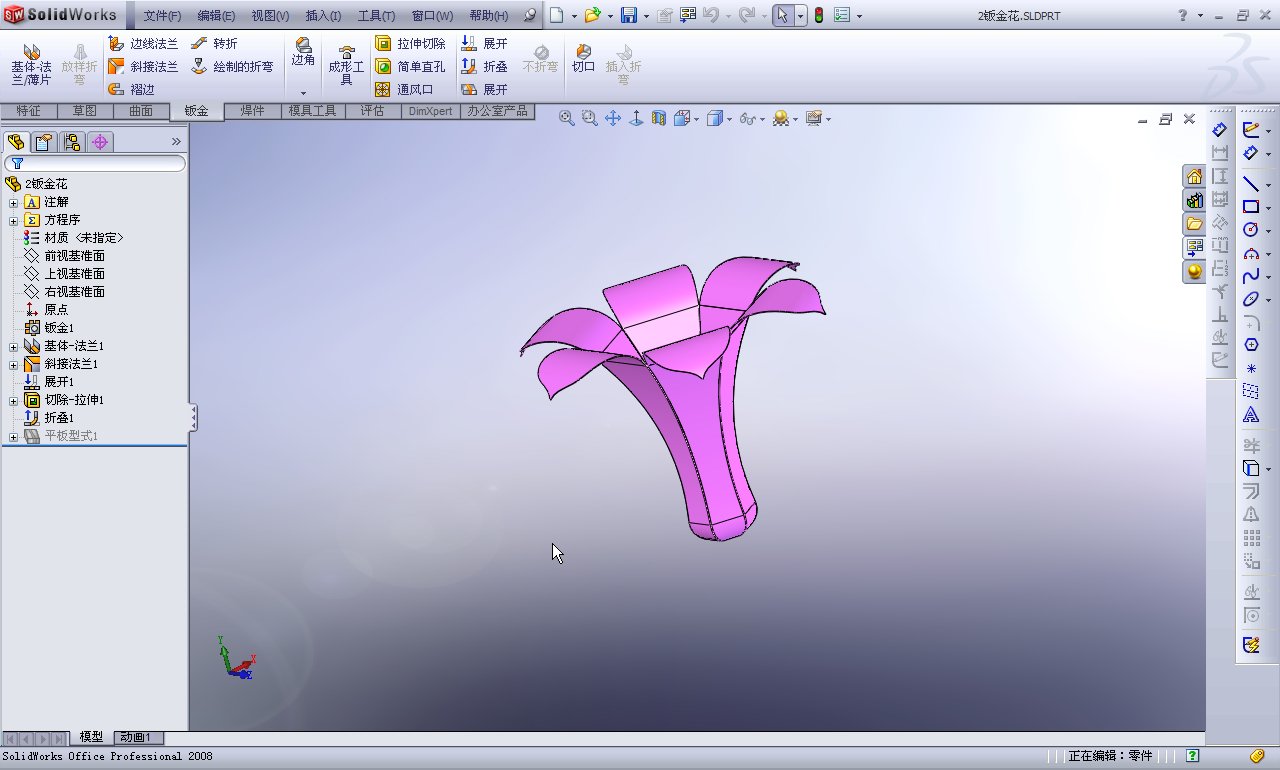Create a new document

pos(556,15)
